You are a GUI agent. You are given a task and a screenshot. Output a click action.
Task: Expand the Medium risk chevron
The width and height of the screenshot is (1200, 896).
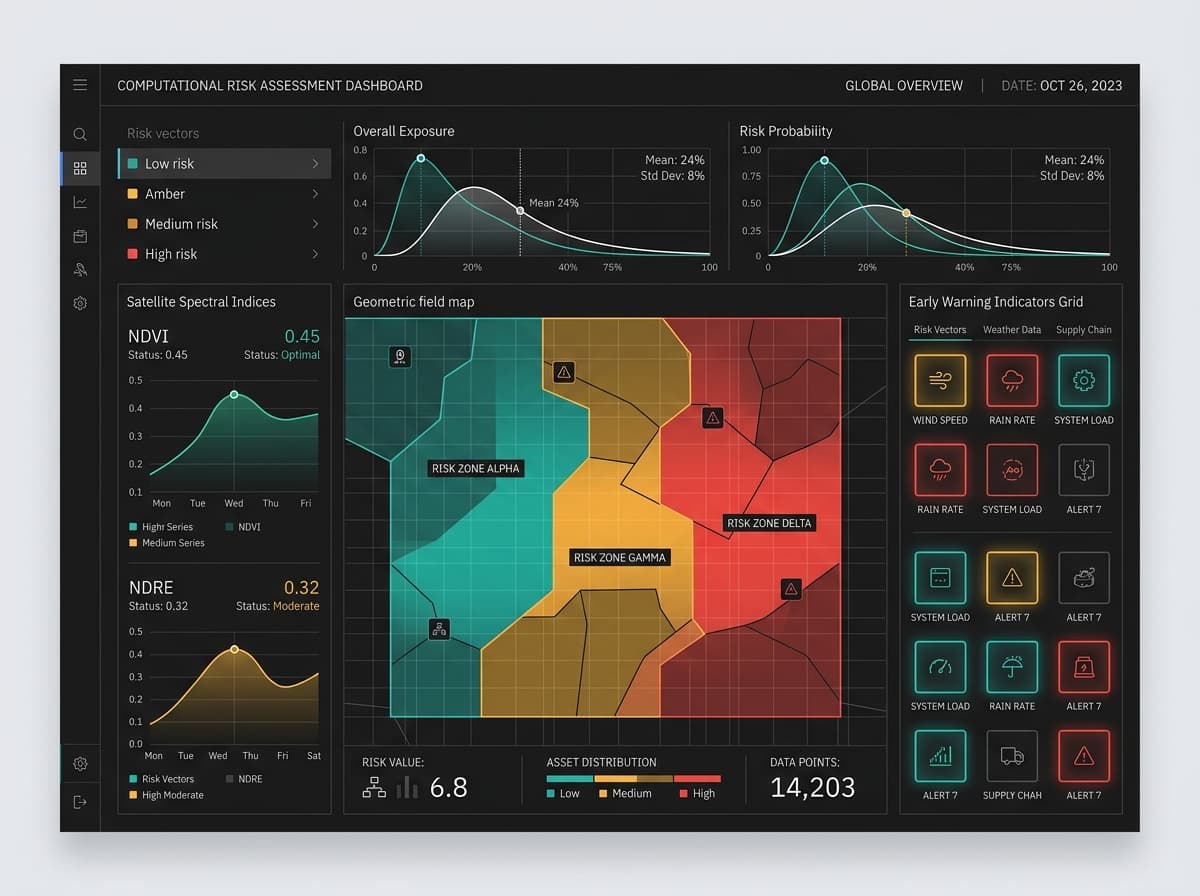point(315,224)
